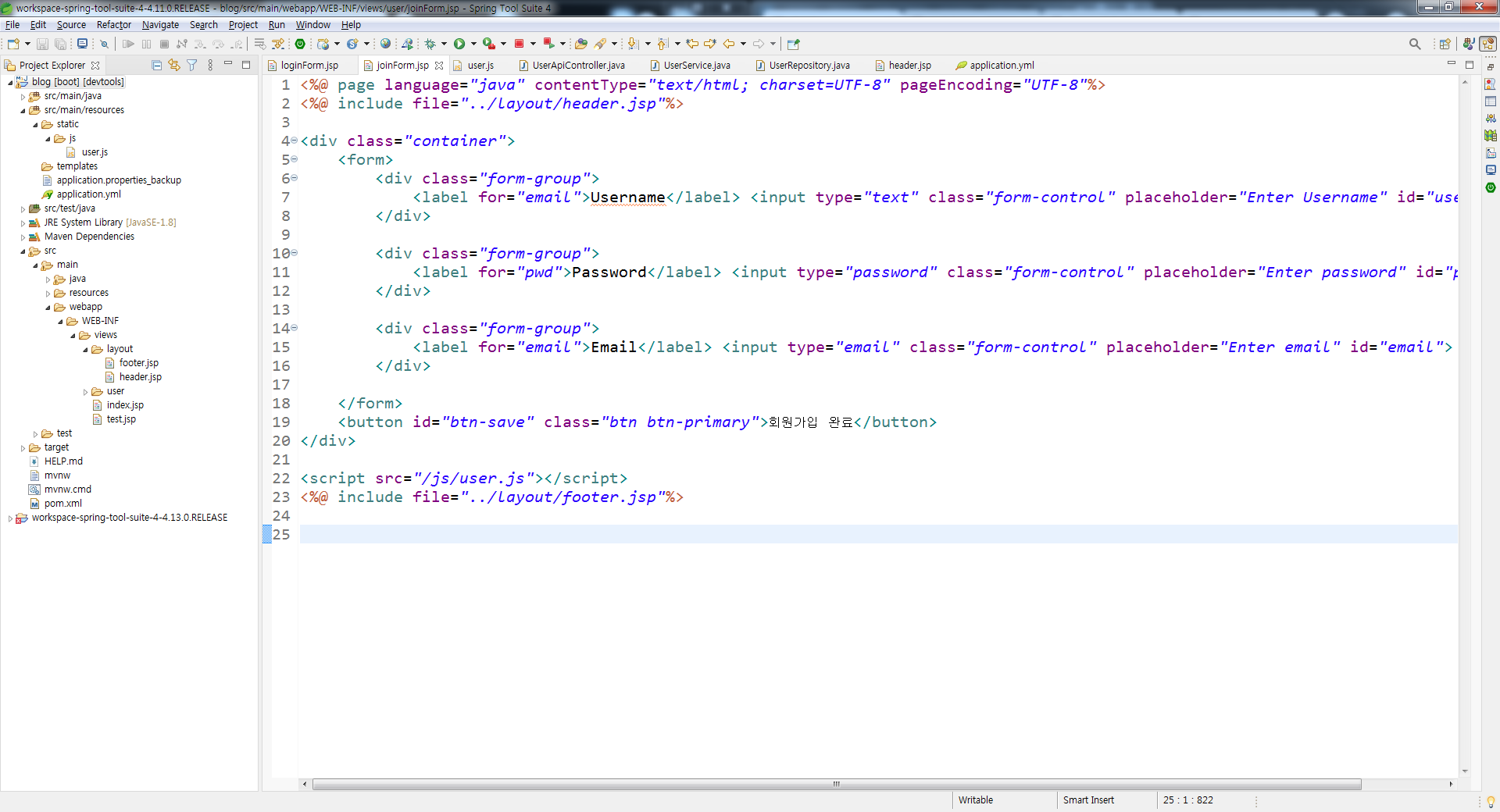Click the Spring Boot Dashboard green power icon

[300, 44]
